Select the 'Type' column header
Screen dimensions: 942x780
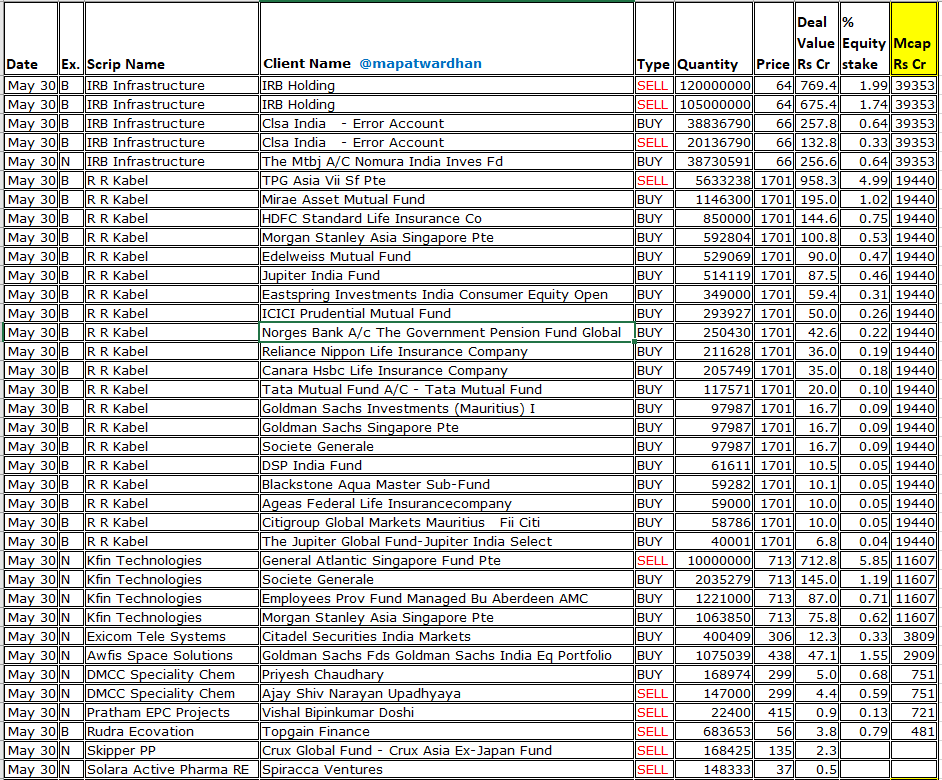[x=654, y=39]
